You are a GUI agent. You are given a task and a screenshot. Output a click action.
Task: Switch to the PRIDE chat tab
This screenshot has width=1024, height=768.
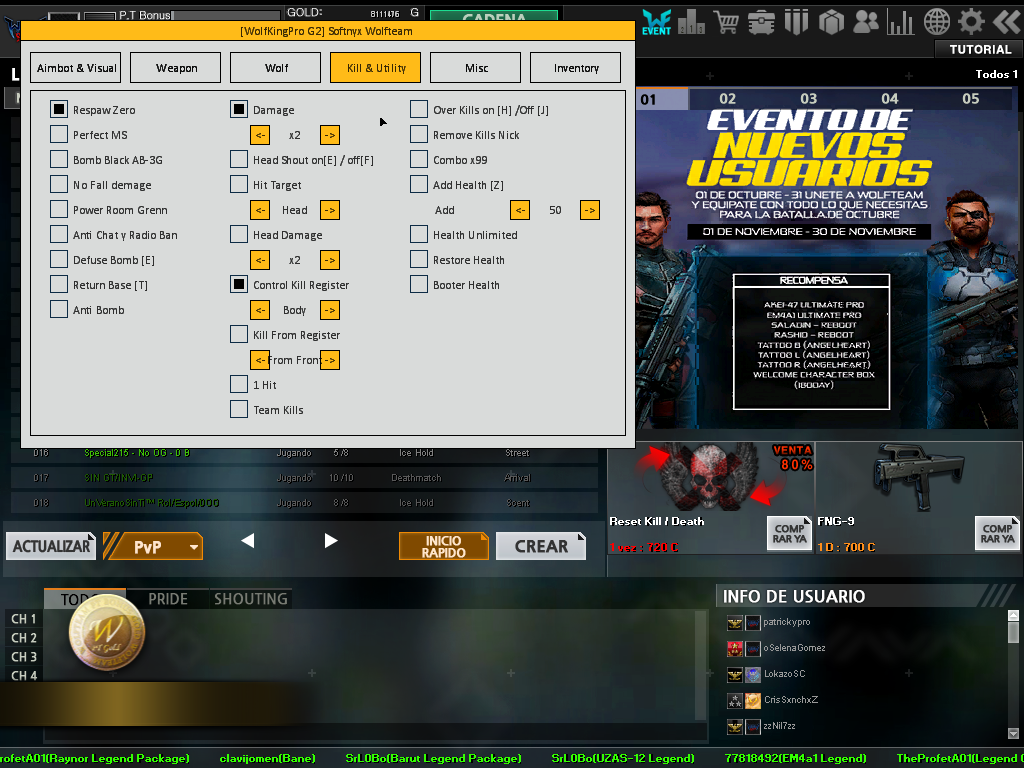pos(167,599)
